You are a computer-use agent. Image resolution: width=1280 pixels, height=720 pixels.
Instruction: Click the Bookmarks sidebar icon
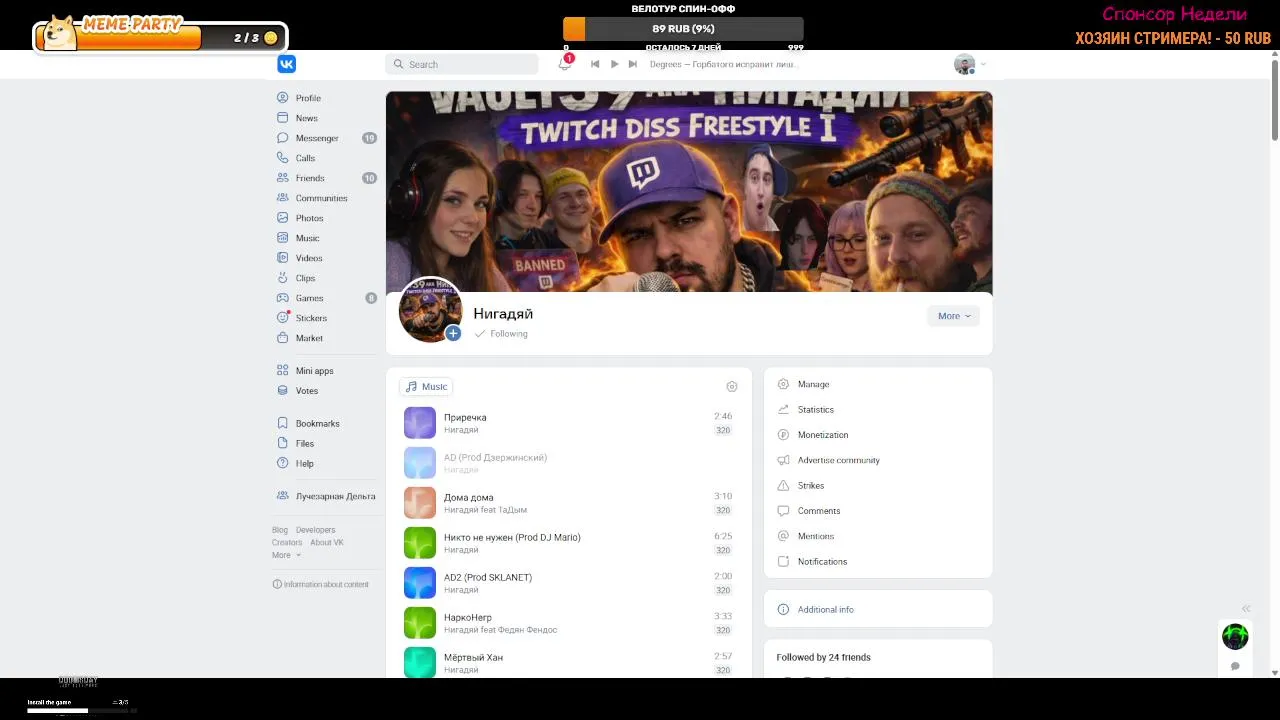[283, 423]
